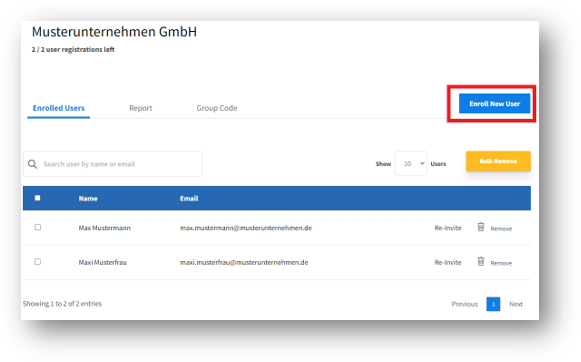Select page 1 in pagination
This screenshot has width=581, height=362.
(x=493, y=304)
